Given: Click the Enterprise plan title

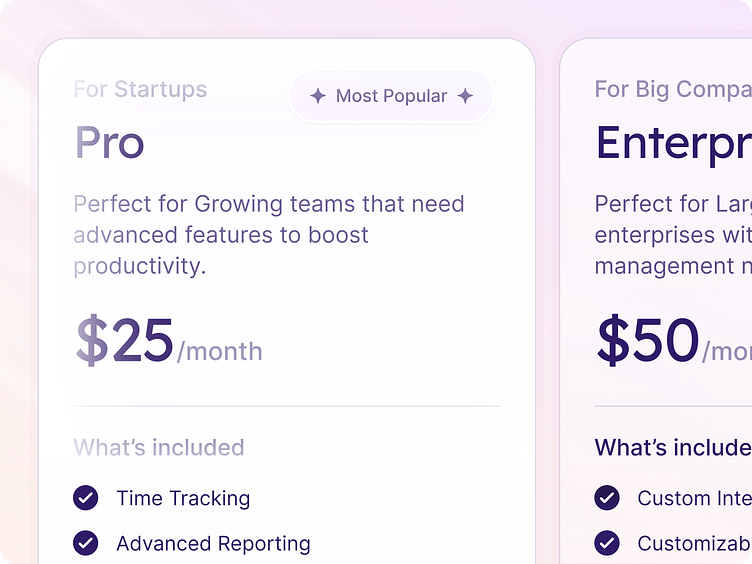Looking at the screenshot, I should pyautogui.click(x=673, y=144).
